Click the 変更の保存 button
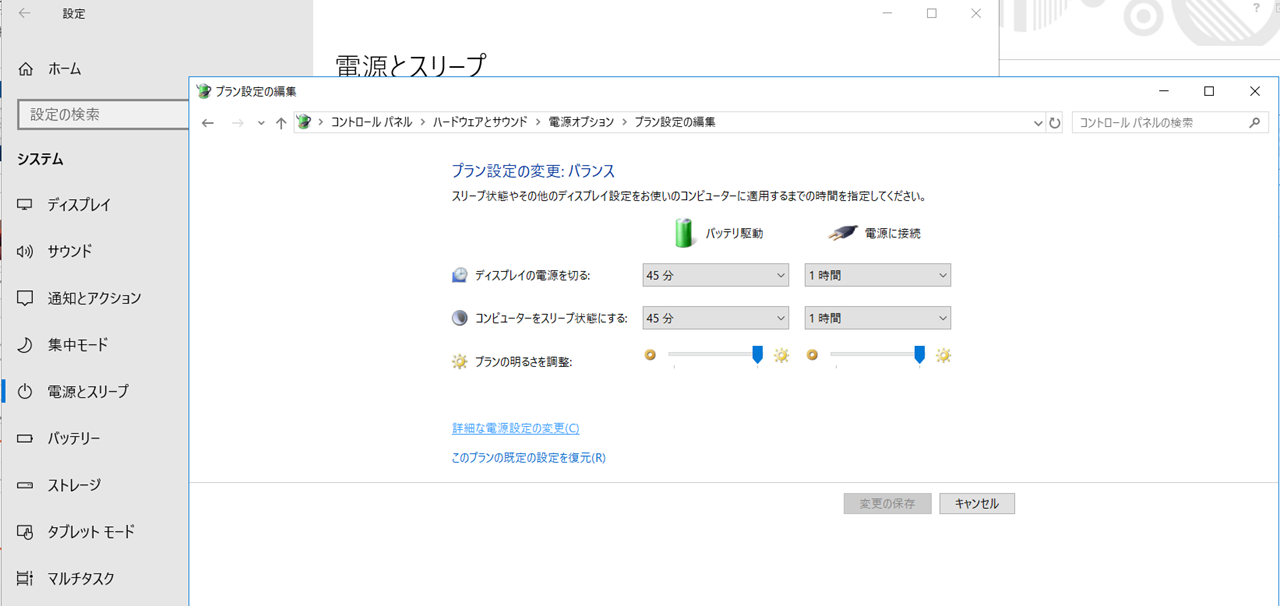This screenshot has width=1280, height=606. pos(887,503)
